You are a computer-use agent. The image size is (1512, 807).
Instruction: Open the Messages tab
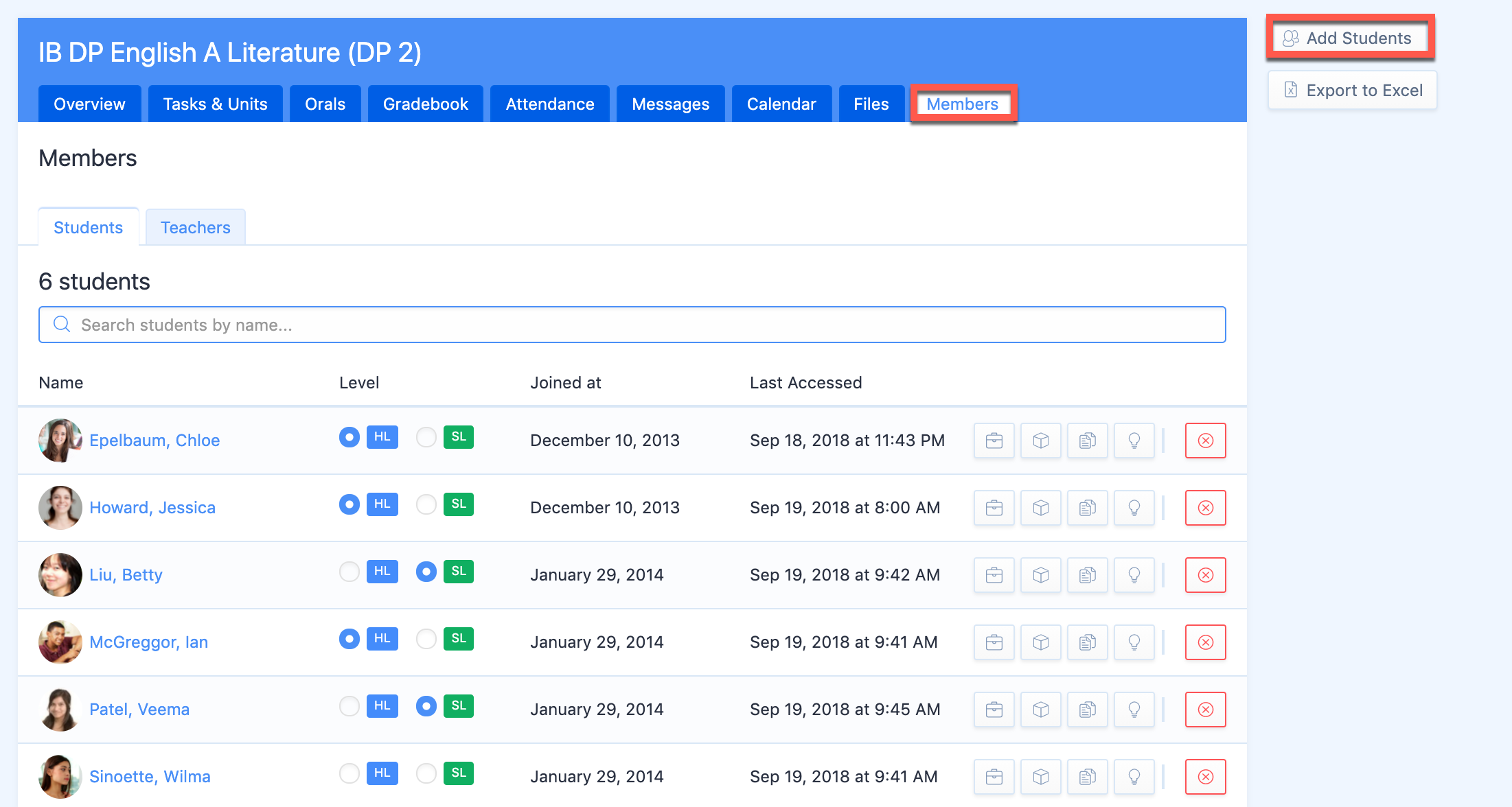click(x=670, y=104)
